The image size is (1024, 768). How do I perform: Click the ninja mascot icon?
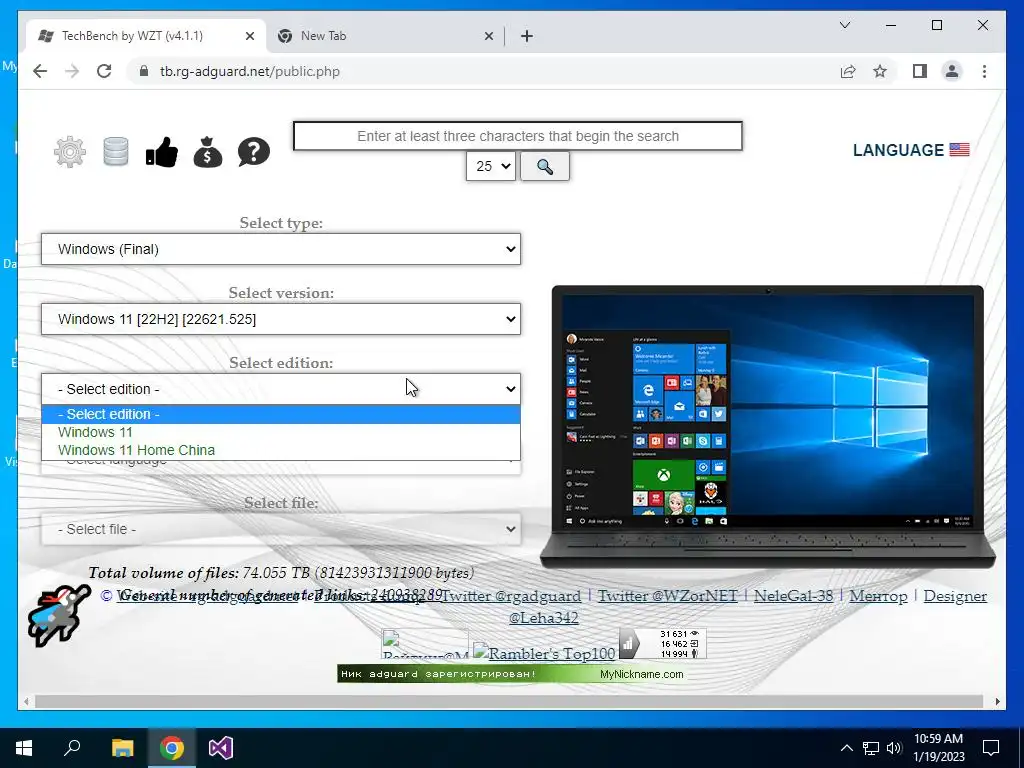click(58, 615)
